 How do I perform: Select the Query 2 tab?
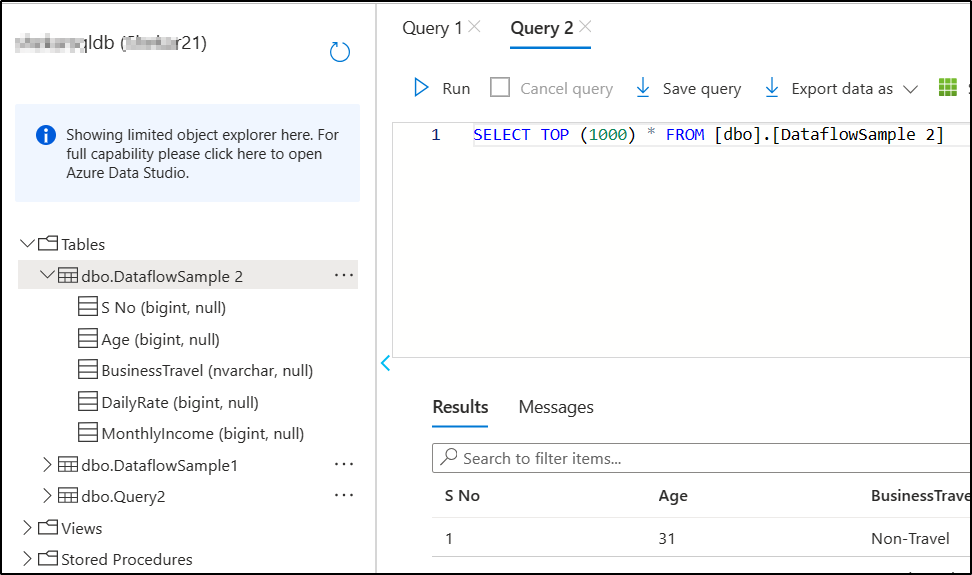542,28
